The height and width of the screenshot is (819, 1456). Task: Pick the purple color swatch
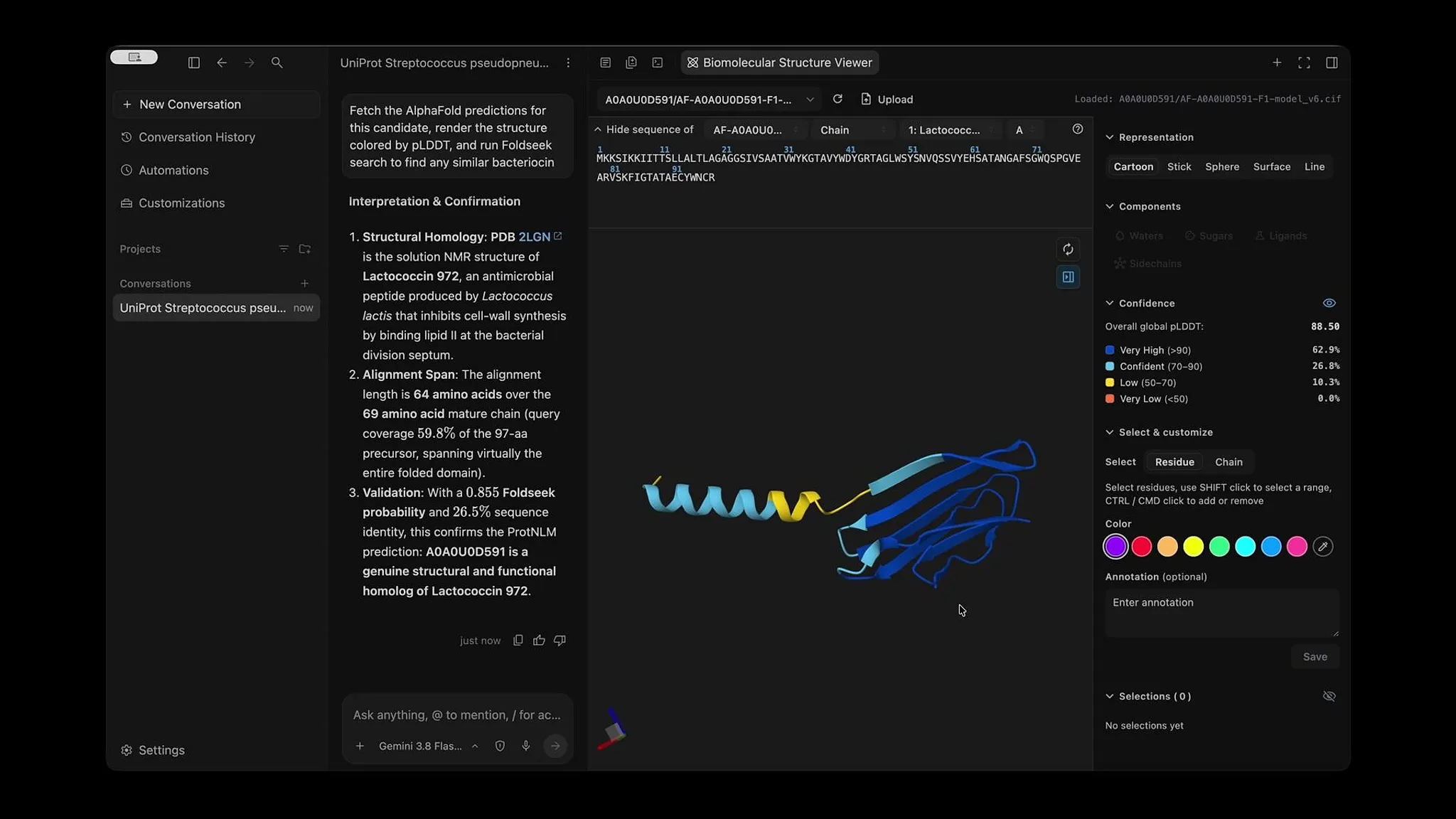[x=1115, y=546]
